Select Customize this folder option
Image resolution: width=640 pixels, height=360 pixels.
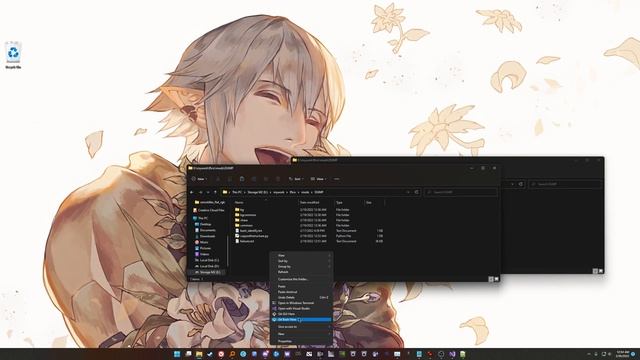pyautogui.click(x=301, y=279)
